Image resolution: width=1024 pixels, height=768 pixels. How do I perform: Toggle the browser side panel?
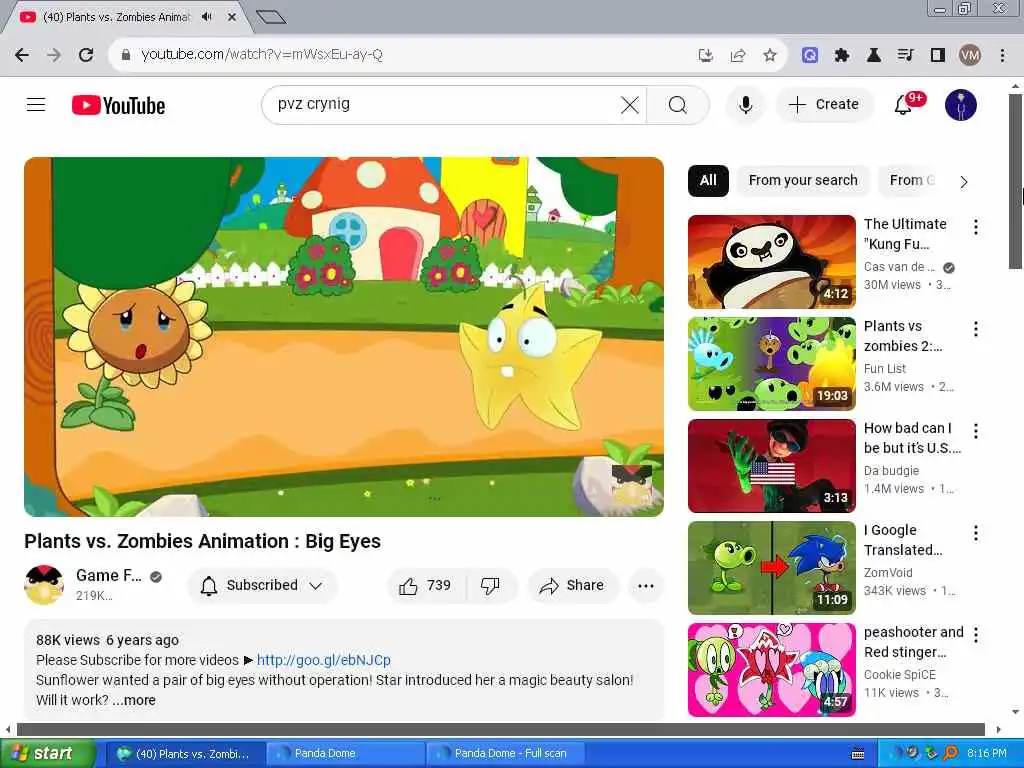(938, 55)
